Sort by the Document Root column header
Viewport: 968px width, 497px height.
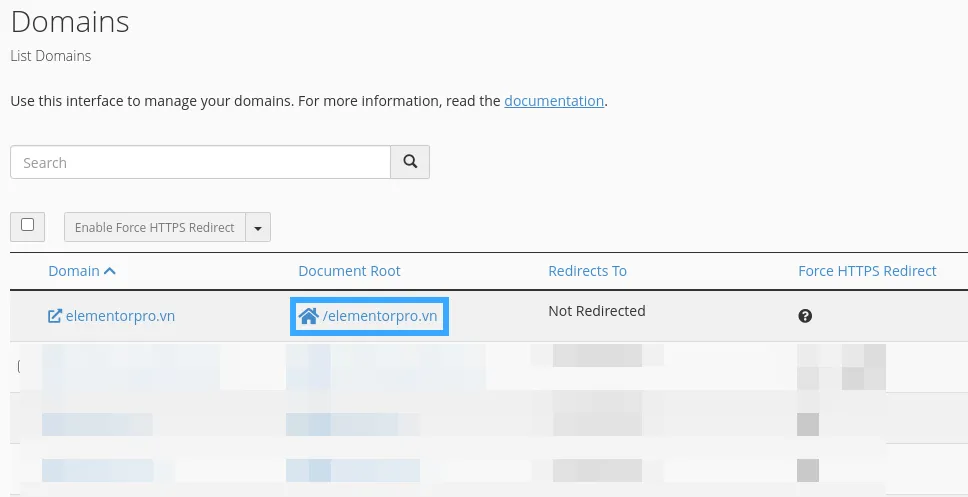coord(349,271)
